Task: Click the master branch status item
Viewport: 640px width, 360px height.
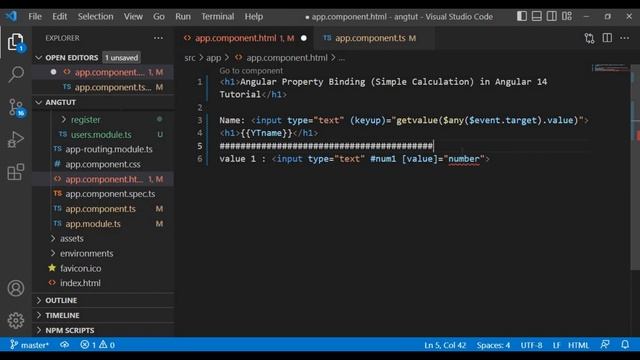Action: pyautogui.click(x=29, y=345)
